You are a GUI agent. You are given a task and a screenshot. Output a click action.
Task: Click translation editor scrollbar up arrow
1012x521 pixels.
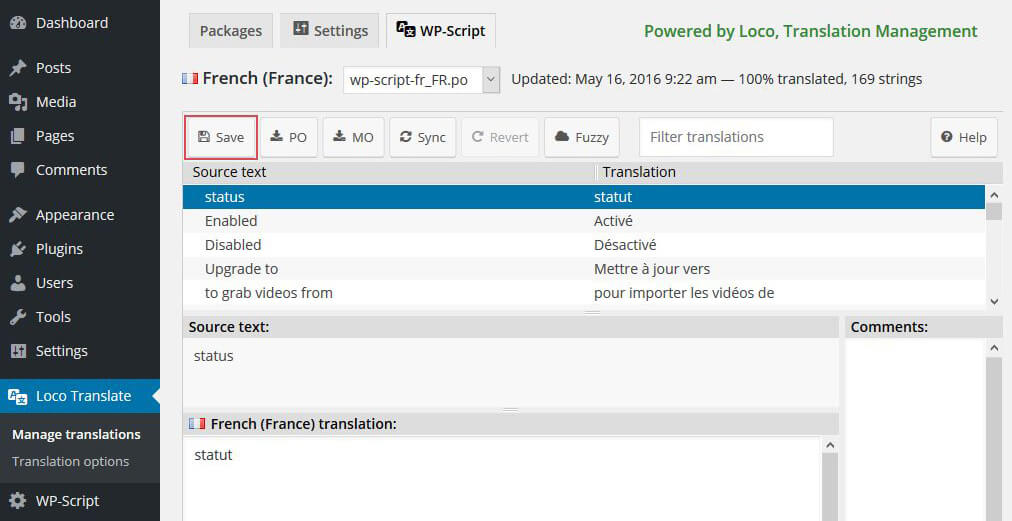pos(830,445)
